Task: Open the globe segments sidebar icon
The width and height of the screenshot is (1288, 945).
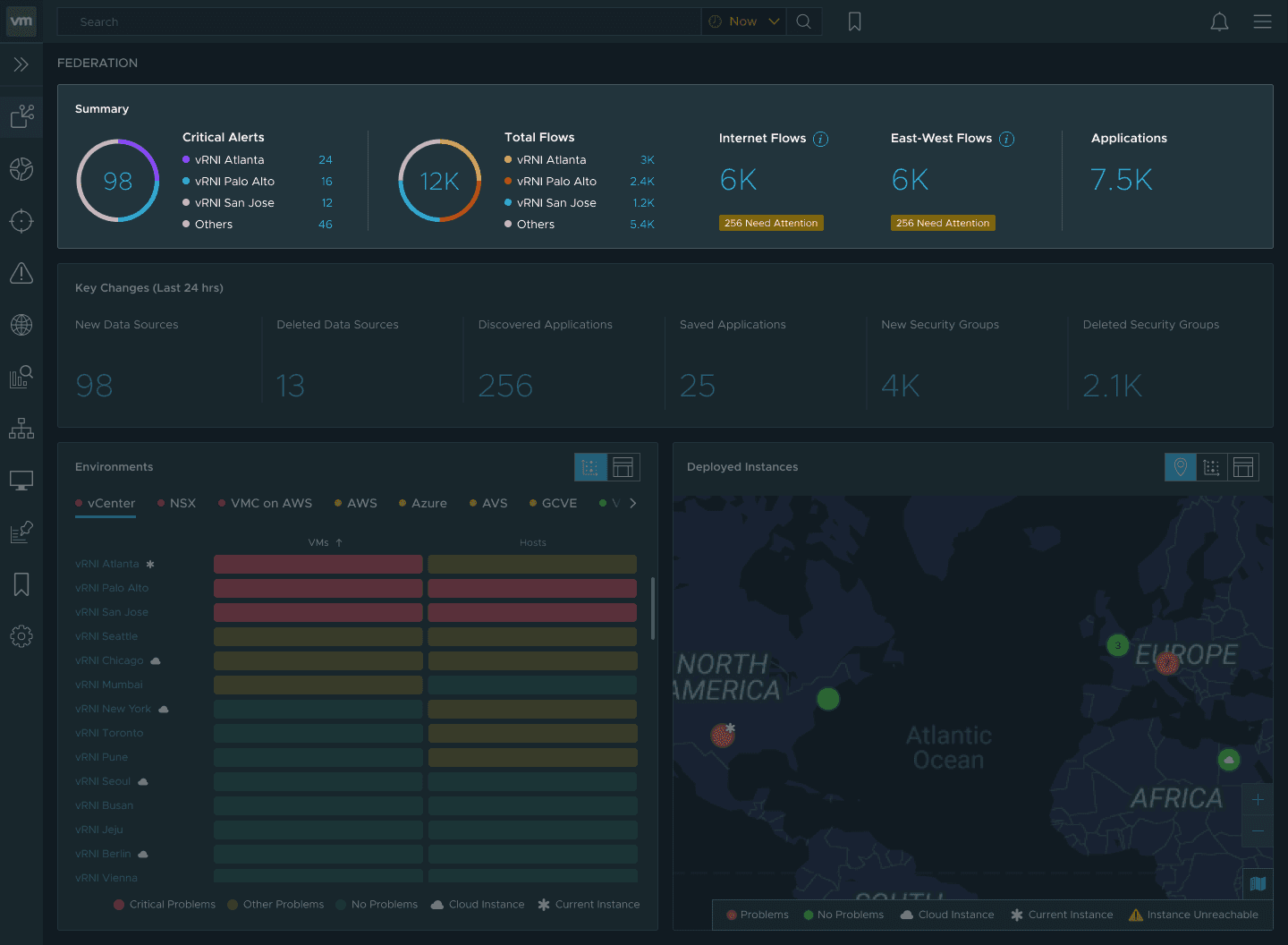Action: click(21, 169)
